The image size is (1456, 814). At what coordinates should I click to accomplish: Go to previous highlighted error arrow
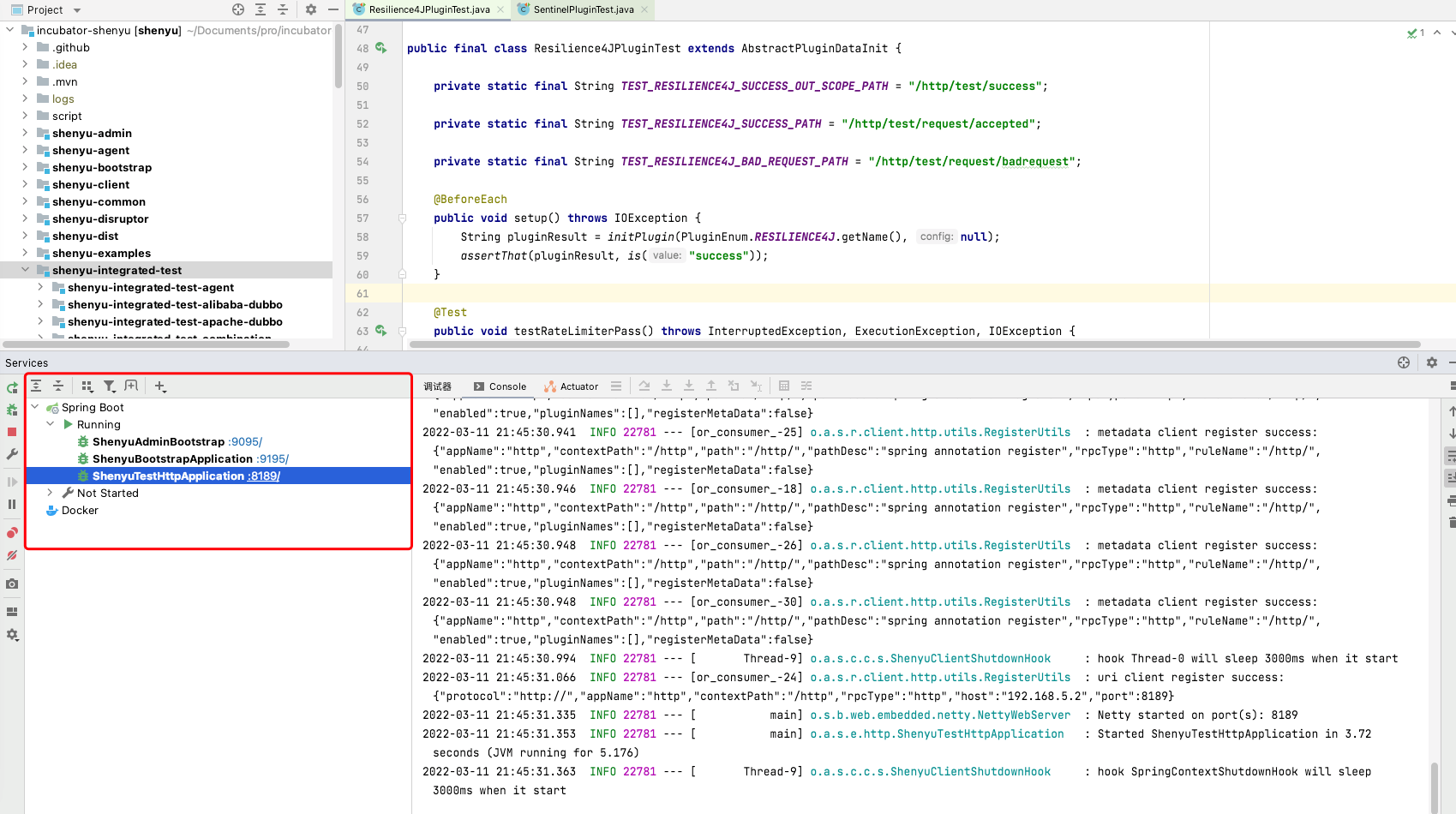click(x=1437, y=33)
